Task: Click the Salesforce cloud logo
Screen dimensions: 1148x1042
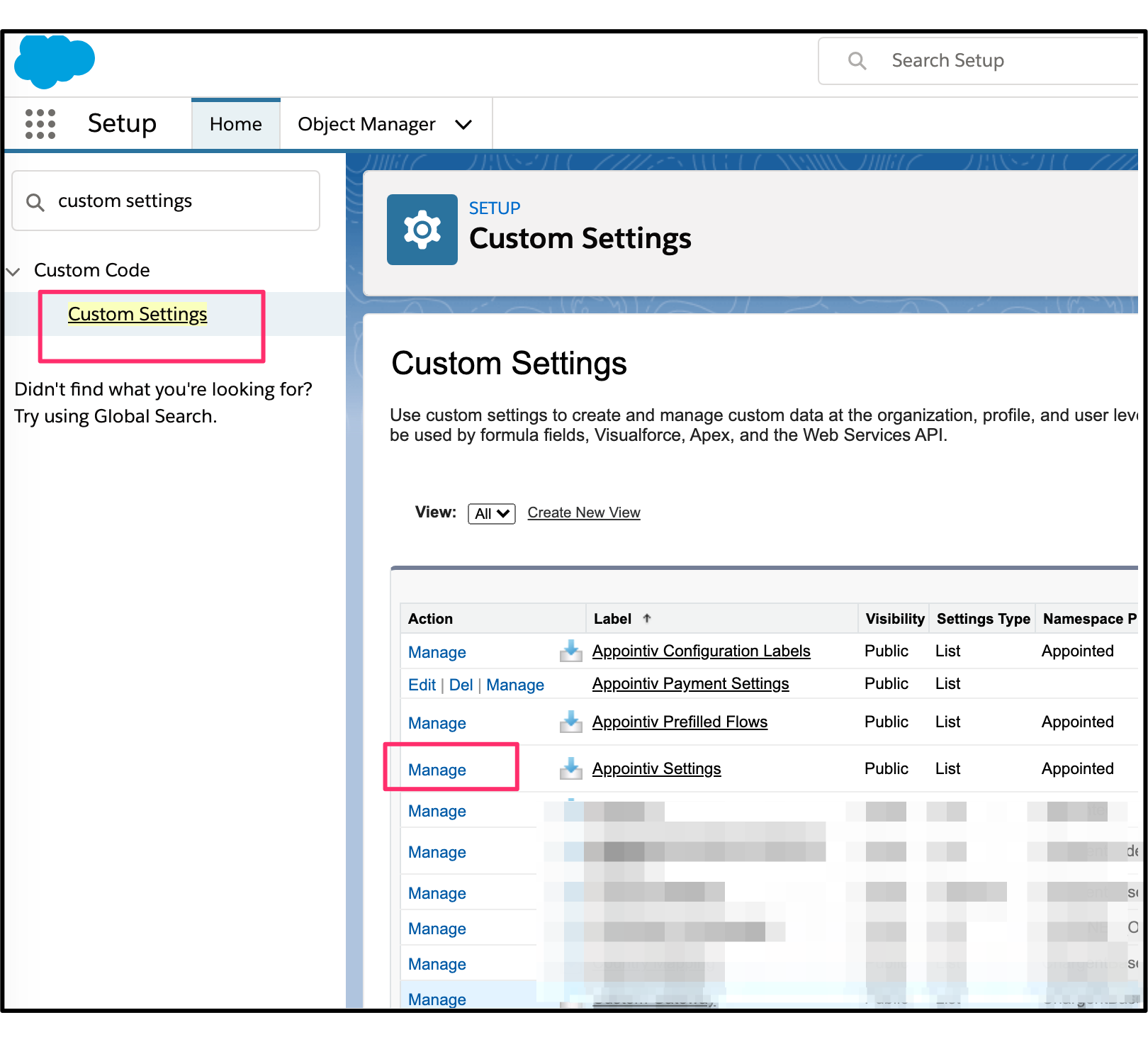Action: click(x=55, y=62)
